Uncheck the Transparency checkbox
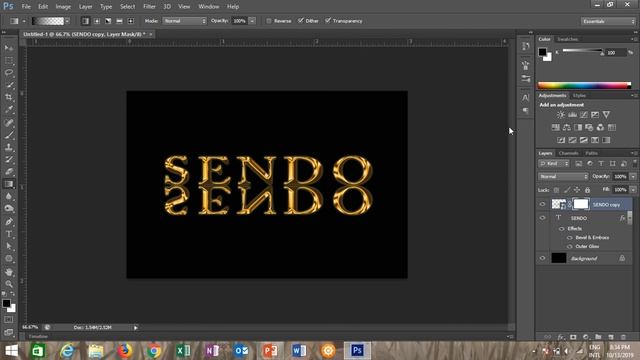The height and width of the screenshot is (360, 640). [x=328, y=21]
